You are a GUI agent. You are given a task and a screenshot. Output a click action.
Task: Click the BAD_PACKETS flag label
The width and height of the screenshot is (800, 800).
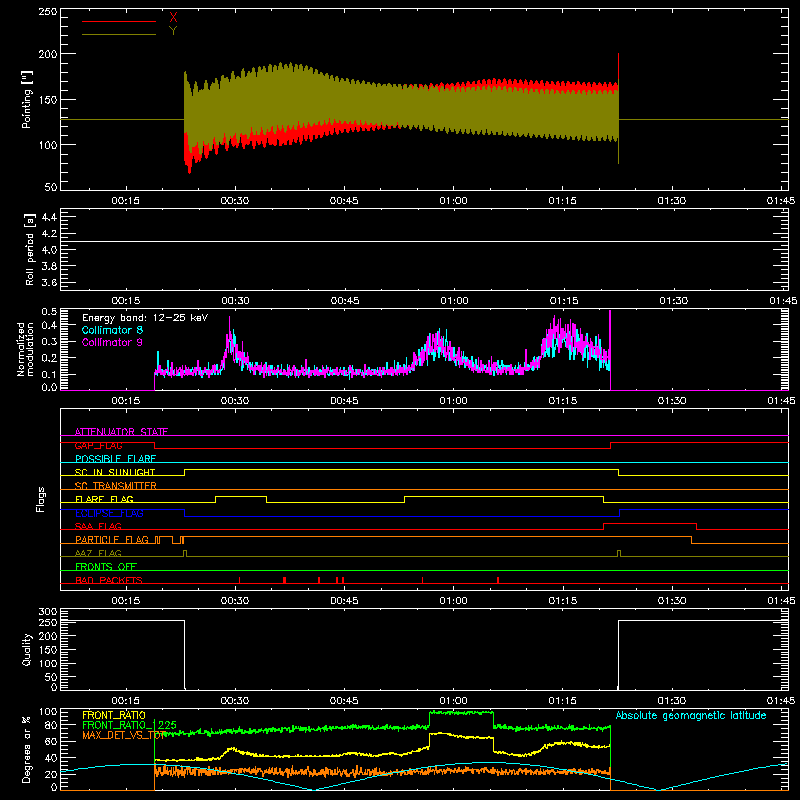coord(109,580)
